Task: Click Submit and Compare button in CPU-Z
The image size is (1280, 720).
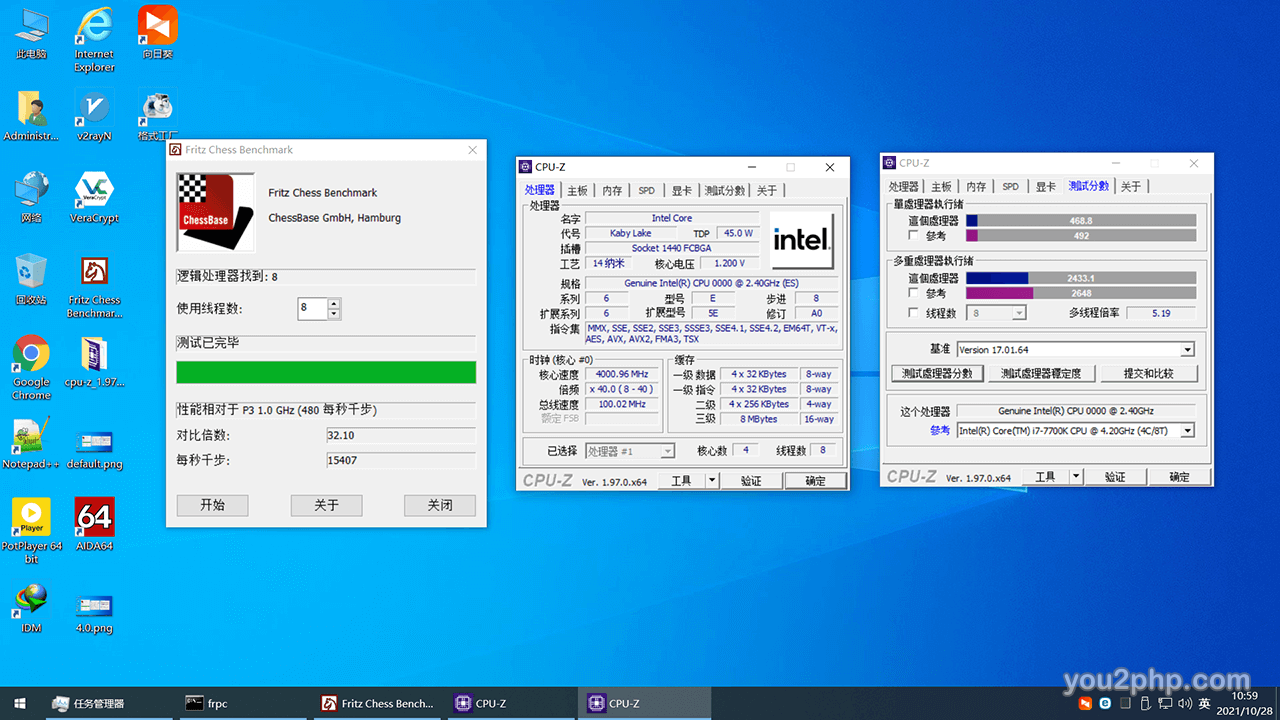Action: pyautogui.click(x=1148, y=373)
